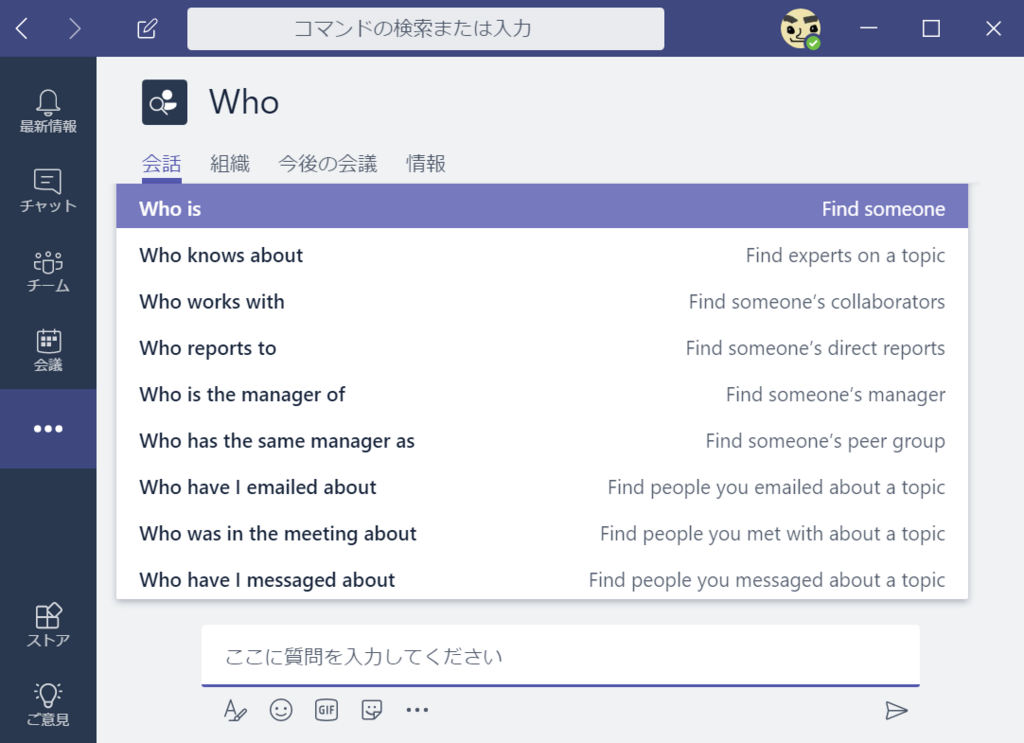
Task: Click the 'Who' app title
Action: (244, 102)
